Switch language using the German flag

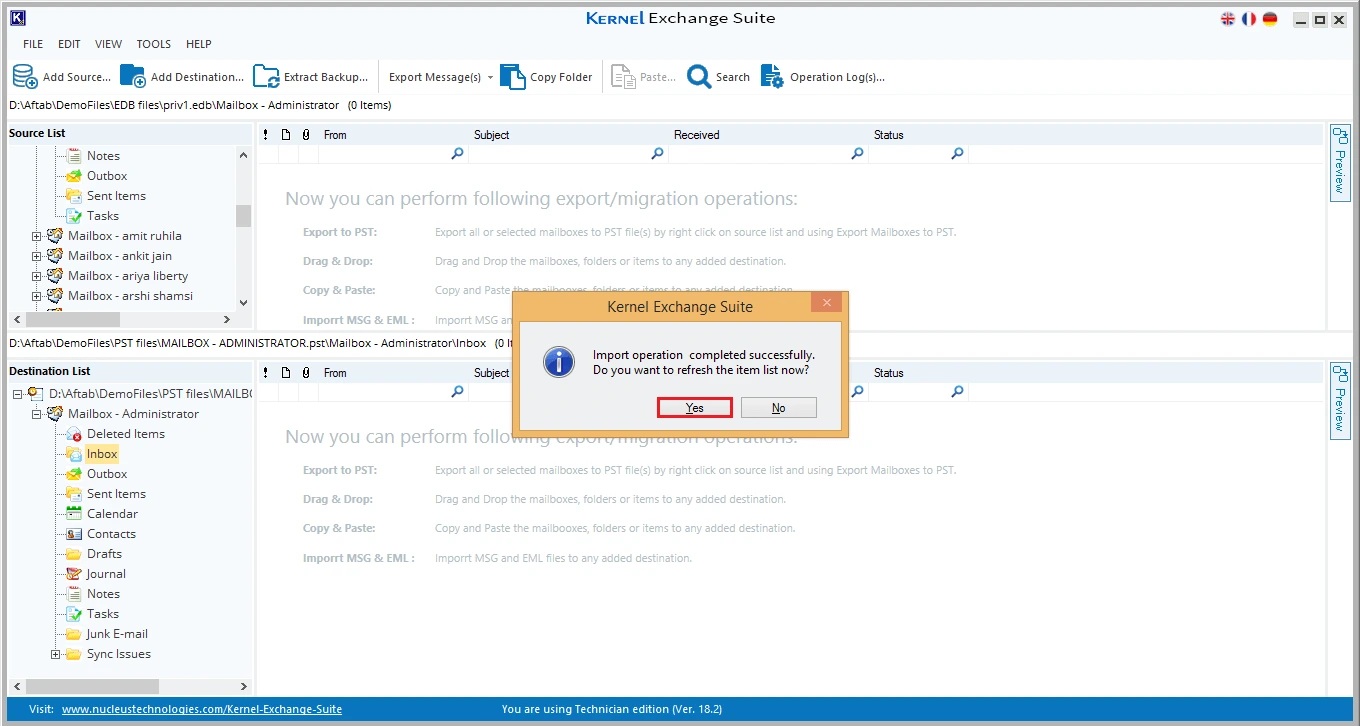pyautogui.click(x=1270, y=19)
